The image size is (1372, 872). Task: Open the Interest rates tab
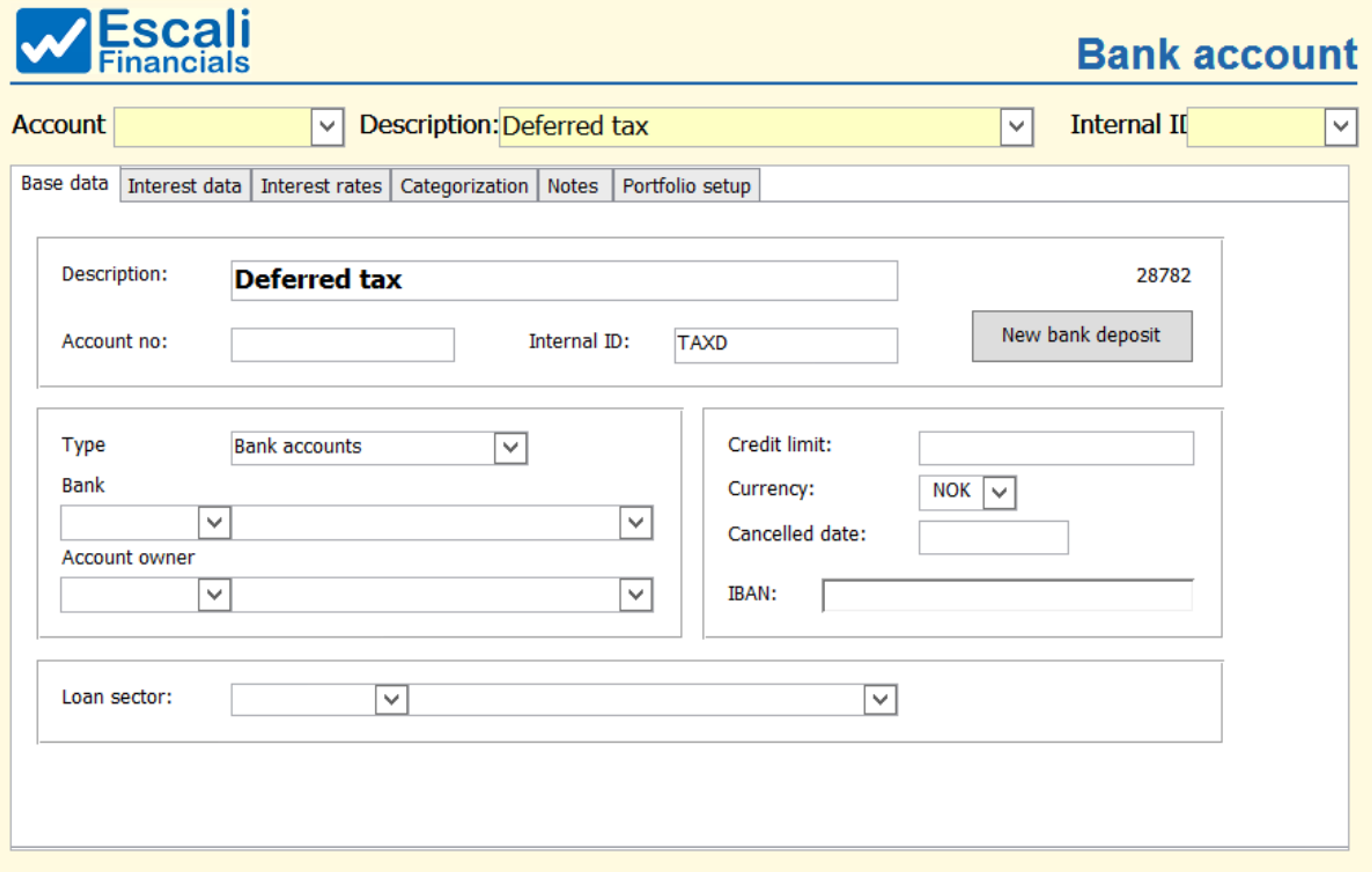[x=321, y=186]
